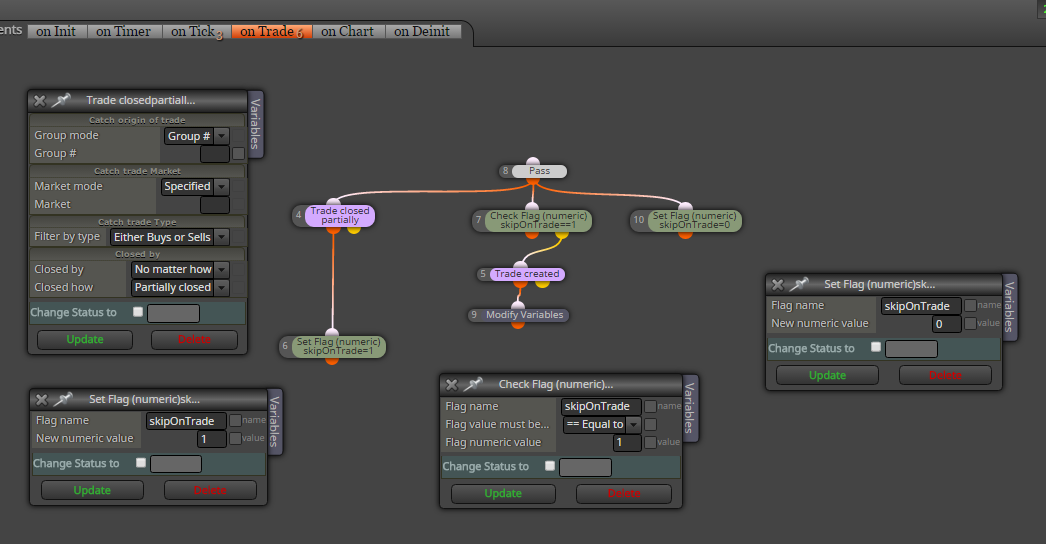Toggle name checkbox beside Check Flag skipOnTrade

tap(650, 406)
